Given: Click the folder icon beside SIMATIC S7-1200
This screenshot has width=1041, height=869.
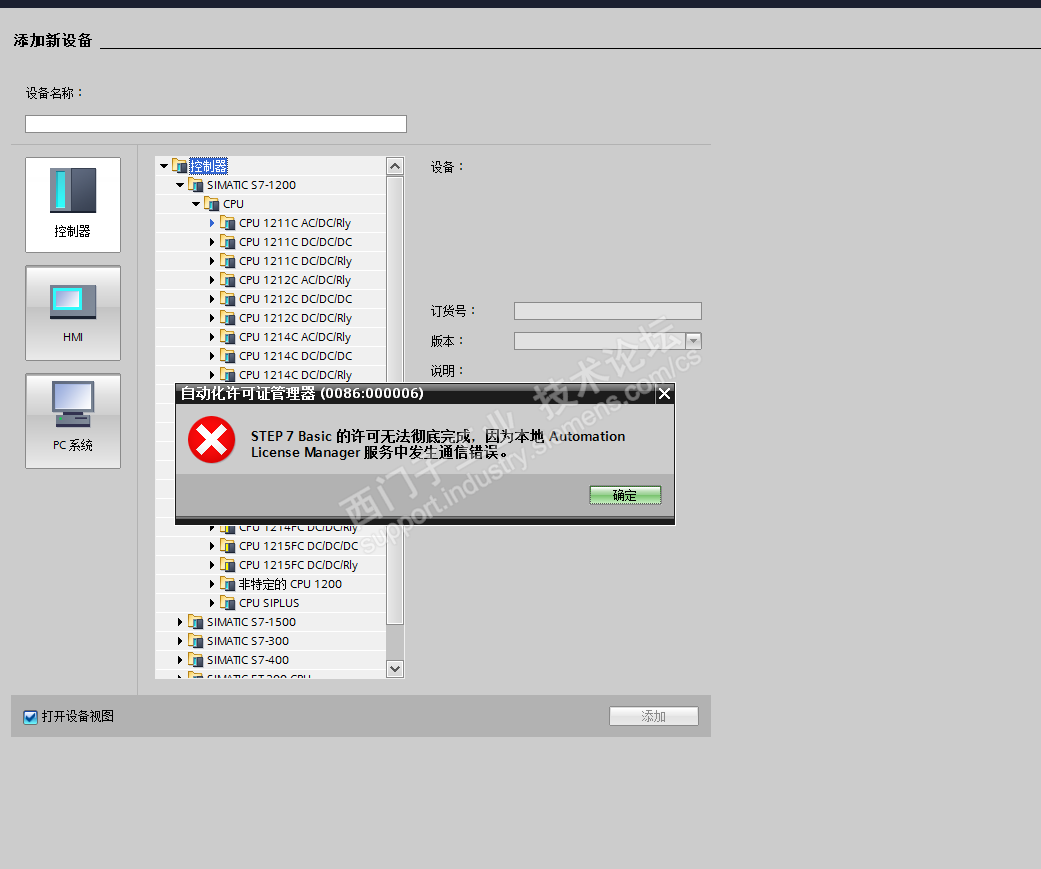Looking at the screenshot, I should pos(195,185).
